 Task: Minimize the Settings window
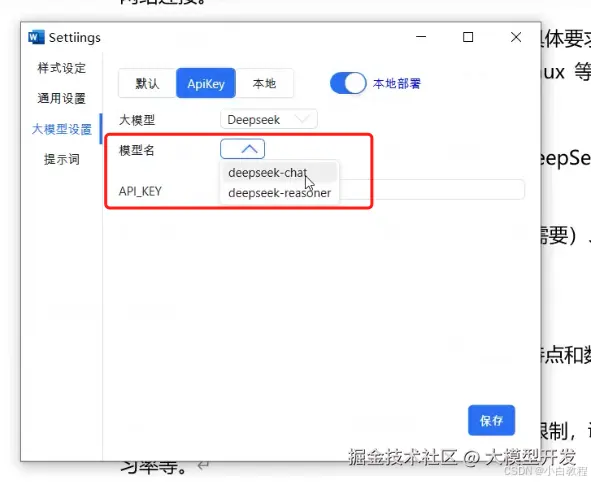point(421,37)
